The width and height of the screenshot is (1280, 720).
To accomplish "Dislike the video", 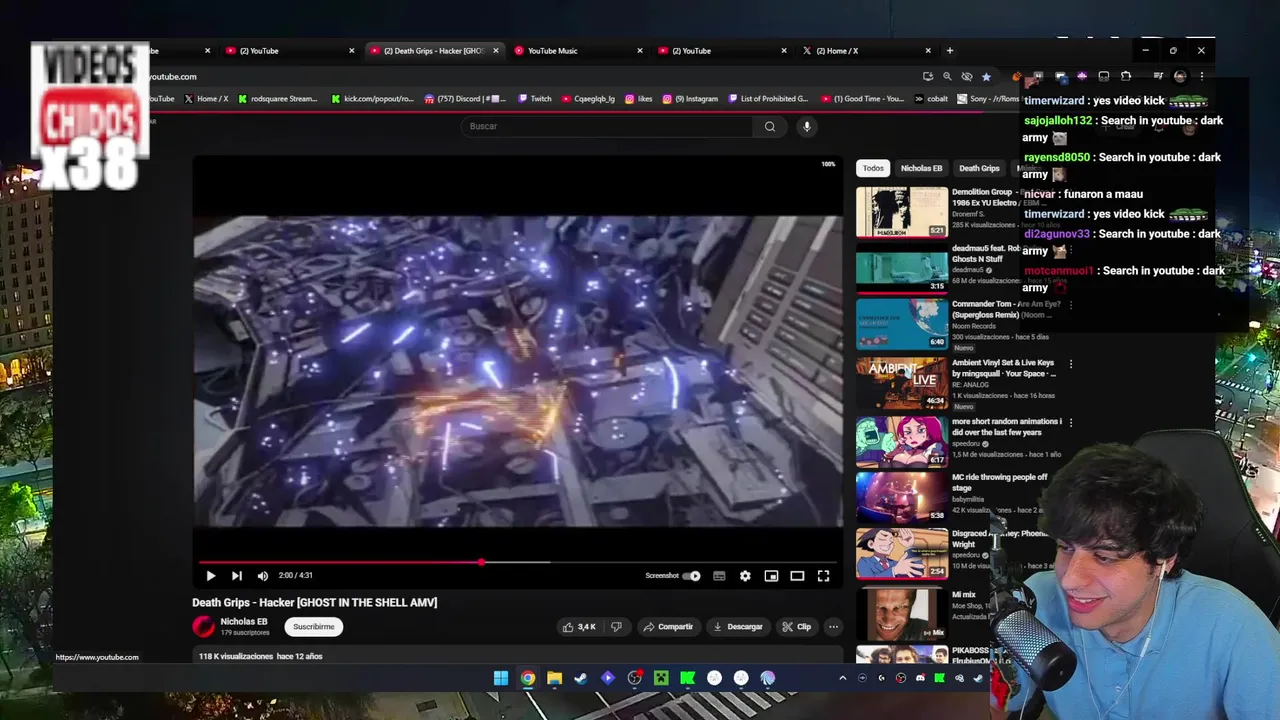I will coord(616,627).
